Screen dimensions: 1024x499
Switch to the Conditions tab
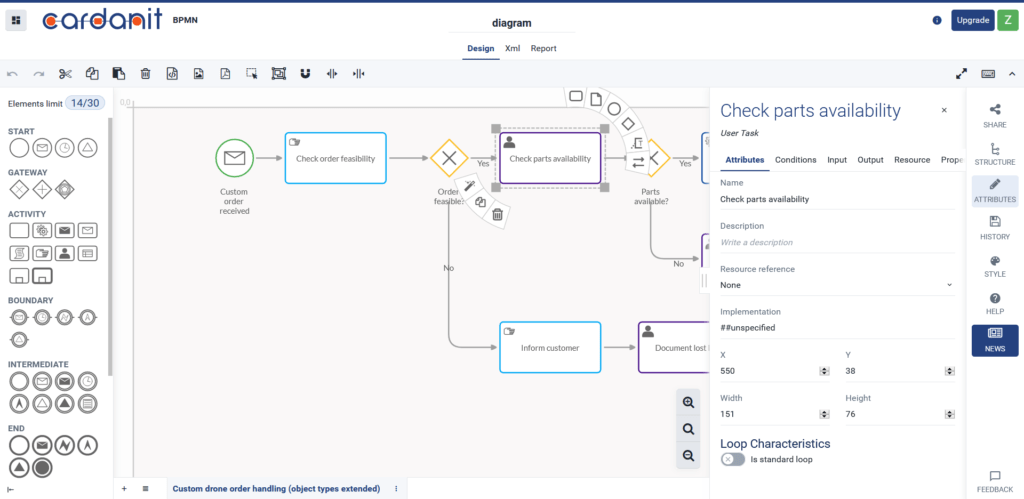(x=795, y=160)
